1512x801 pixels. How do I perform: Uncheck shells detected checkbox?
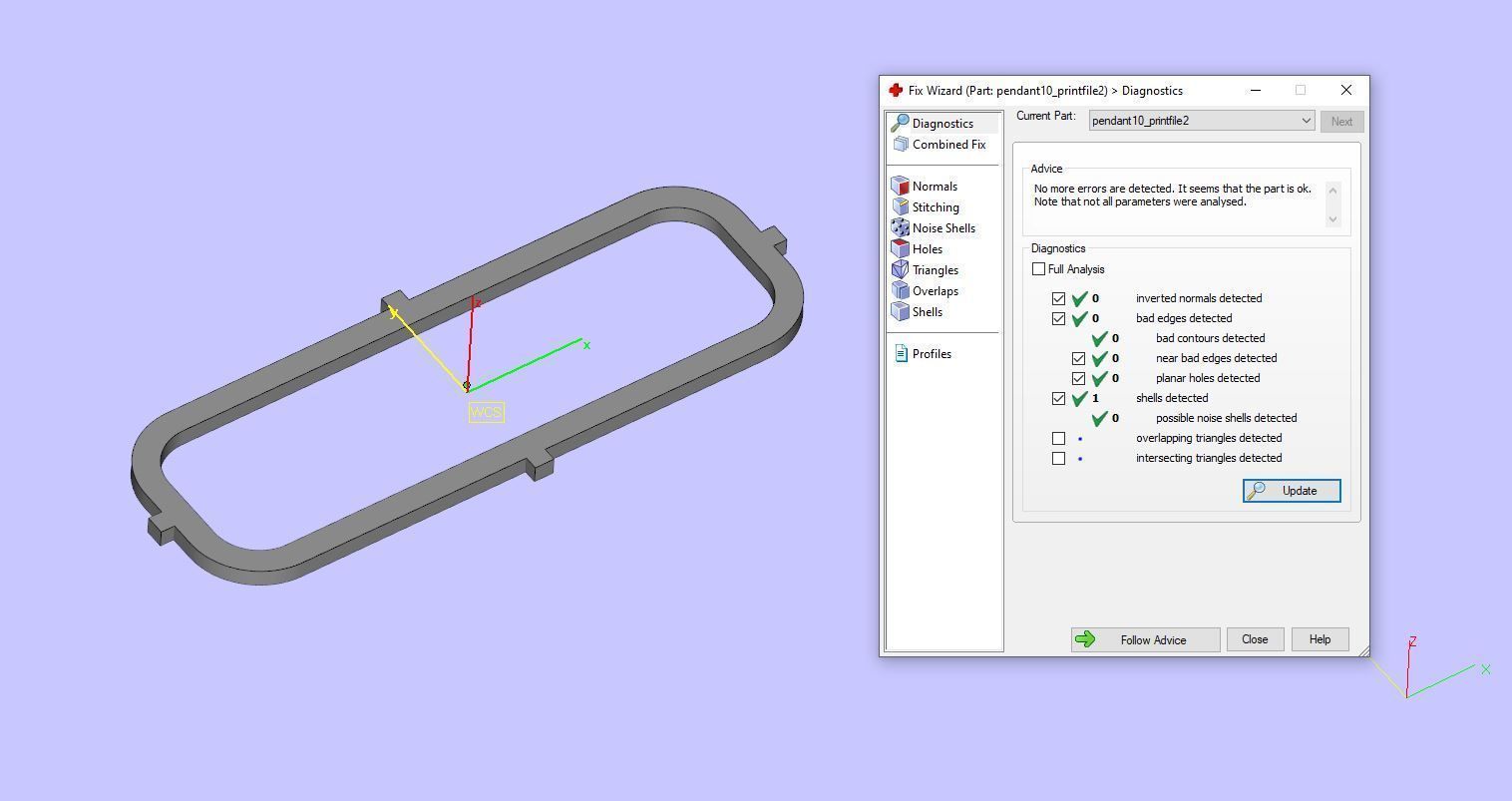tap(1058, 398)
